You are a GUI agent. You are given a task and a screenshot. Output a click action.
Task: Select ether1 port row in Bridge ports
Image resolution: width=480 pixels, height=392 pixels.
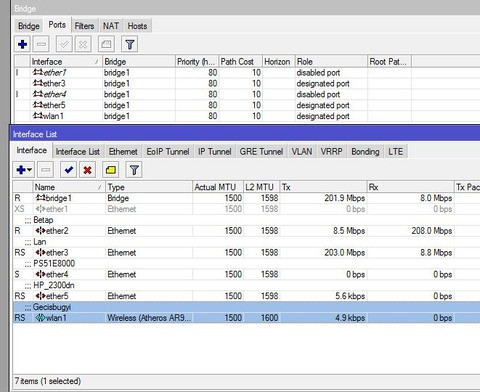coord(247,73)
